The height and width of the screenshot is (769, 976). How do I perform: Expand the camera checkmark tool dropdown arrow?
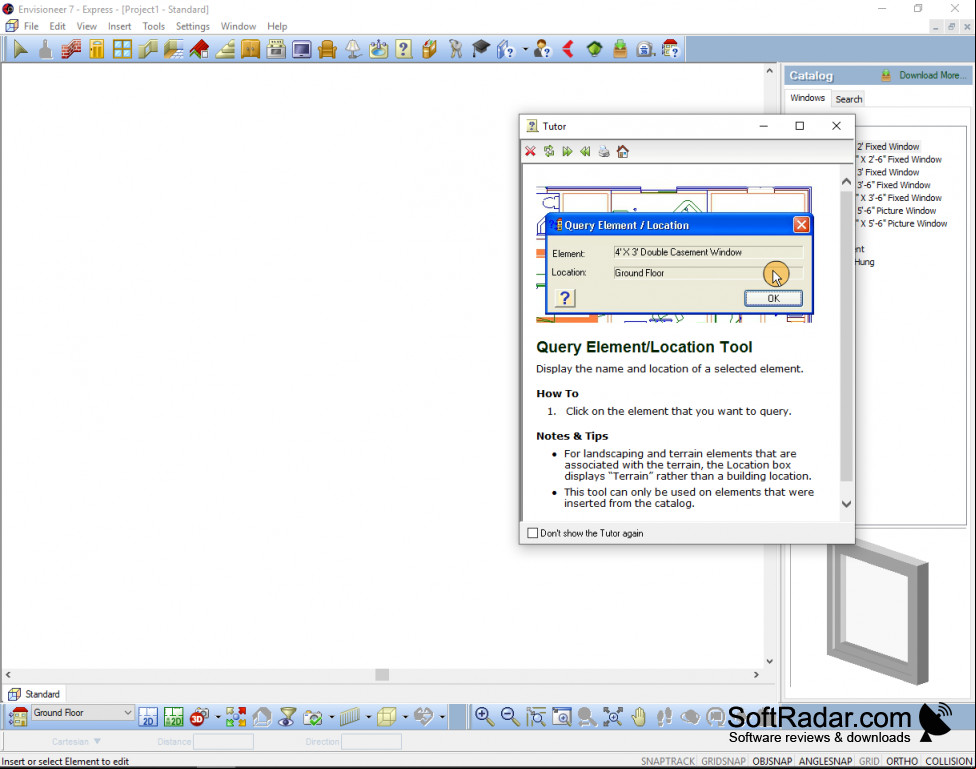click(x=331, y=717)
